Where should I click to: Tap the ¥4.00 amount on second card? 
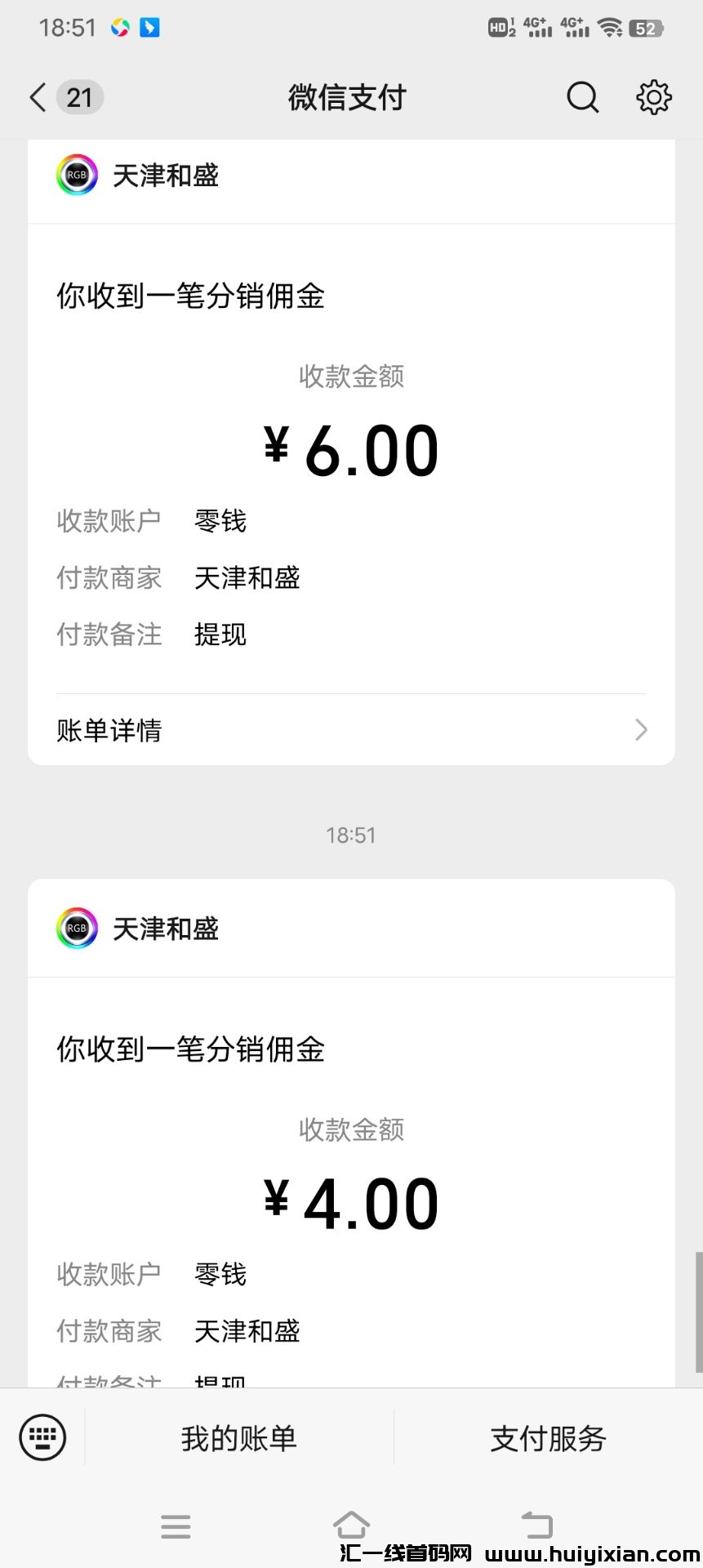coord(352,1205)
